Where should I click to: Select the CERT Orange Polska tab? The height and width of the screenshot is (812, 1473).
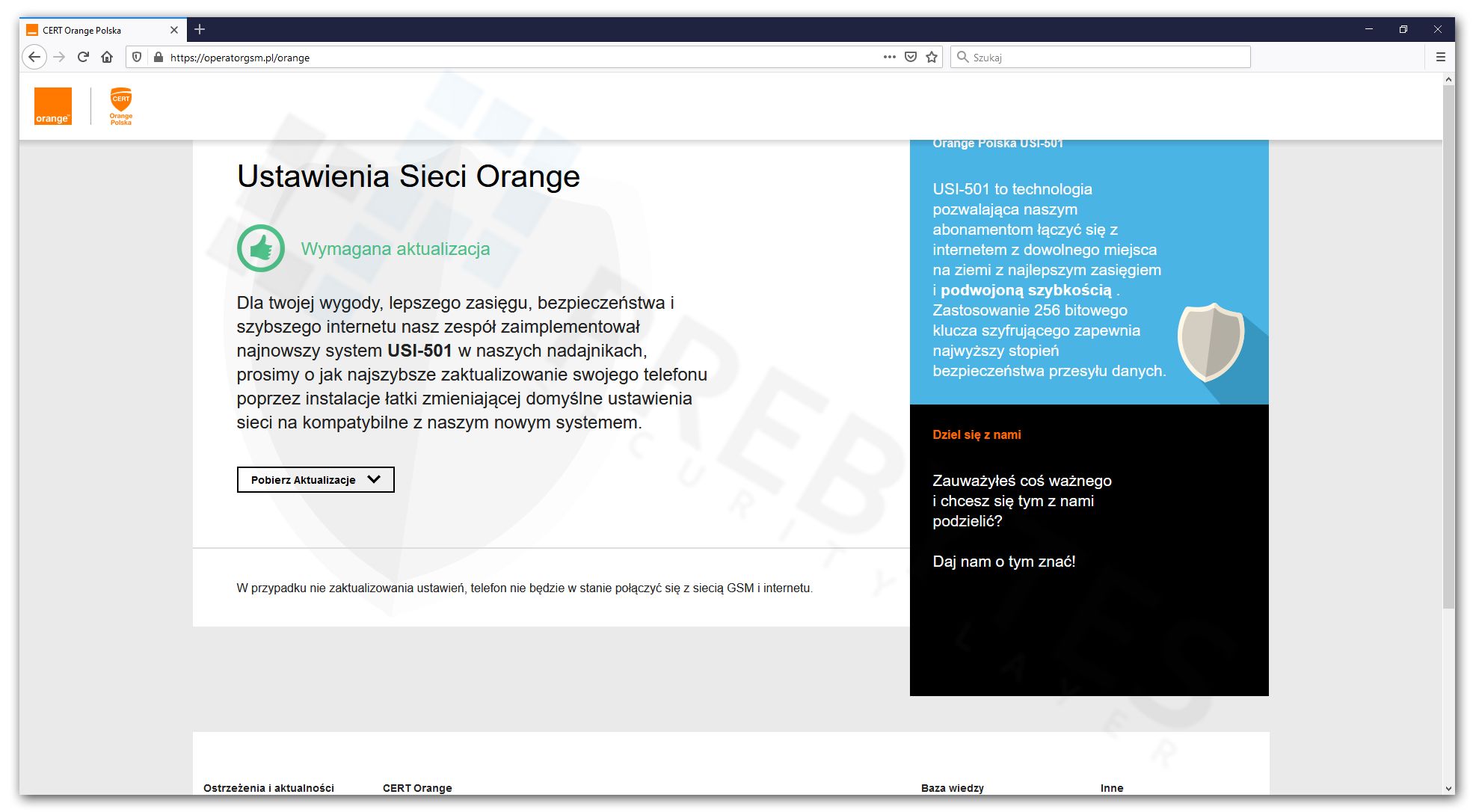(103, 30)
